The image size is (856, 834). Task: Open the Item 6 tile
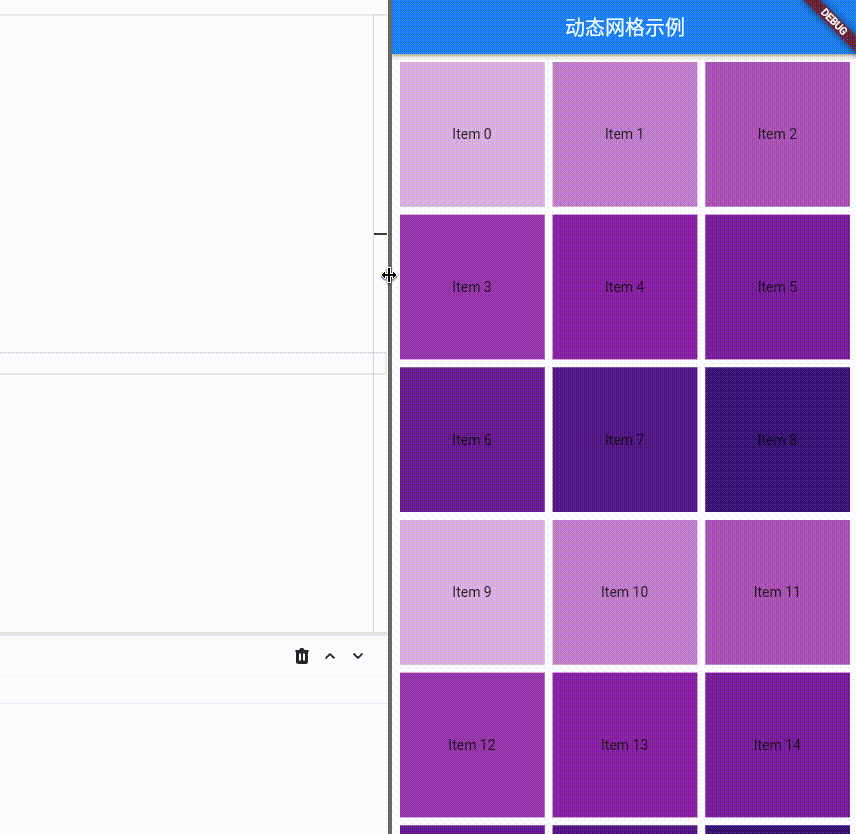[472, 440]
